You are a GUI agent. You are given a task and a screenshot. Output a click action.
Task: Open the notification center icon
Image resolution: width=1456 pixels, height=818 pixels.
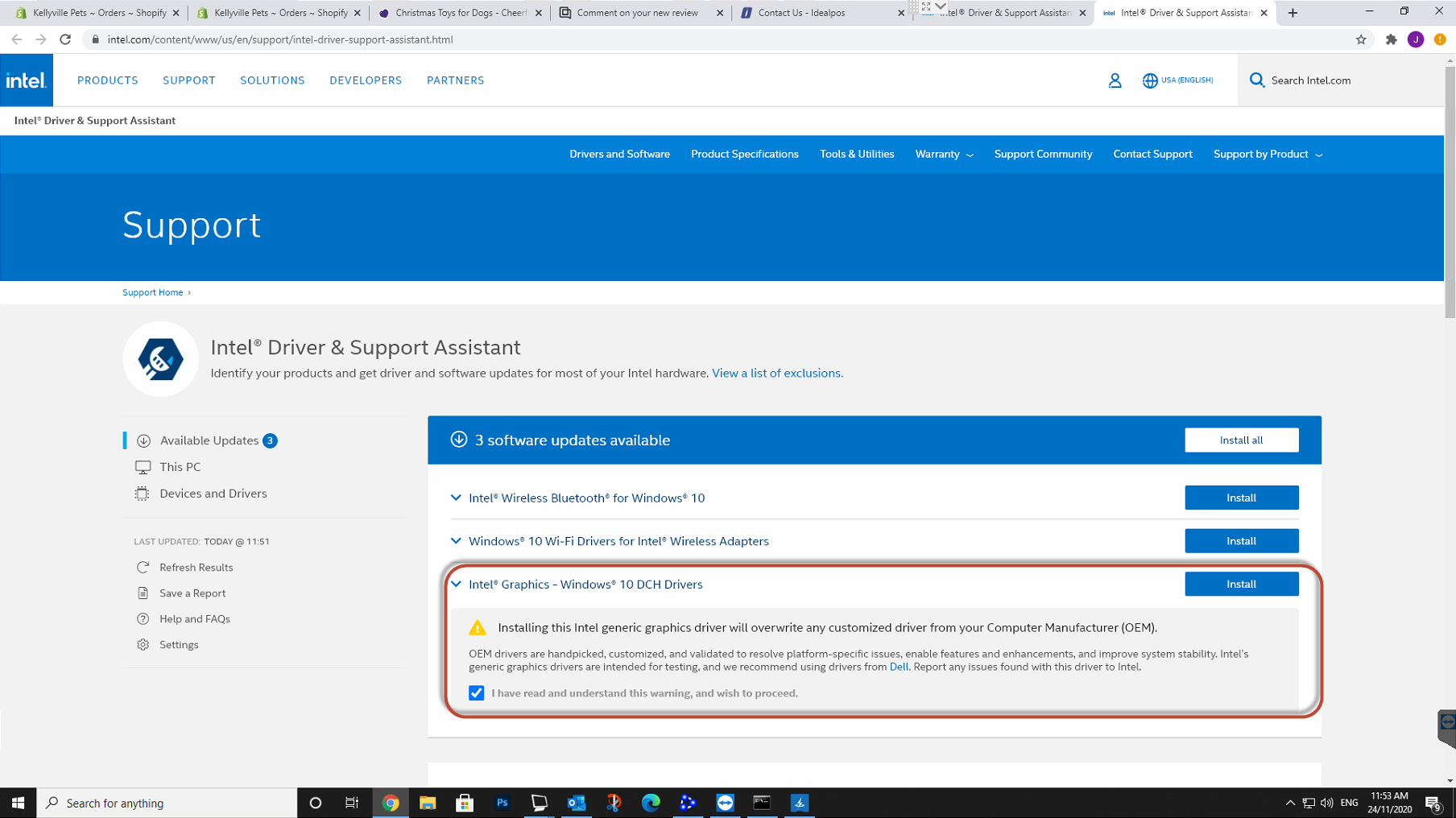point(1433,803)
